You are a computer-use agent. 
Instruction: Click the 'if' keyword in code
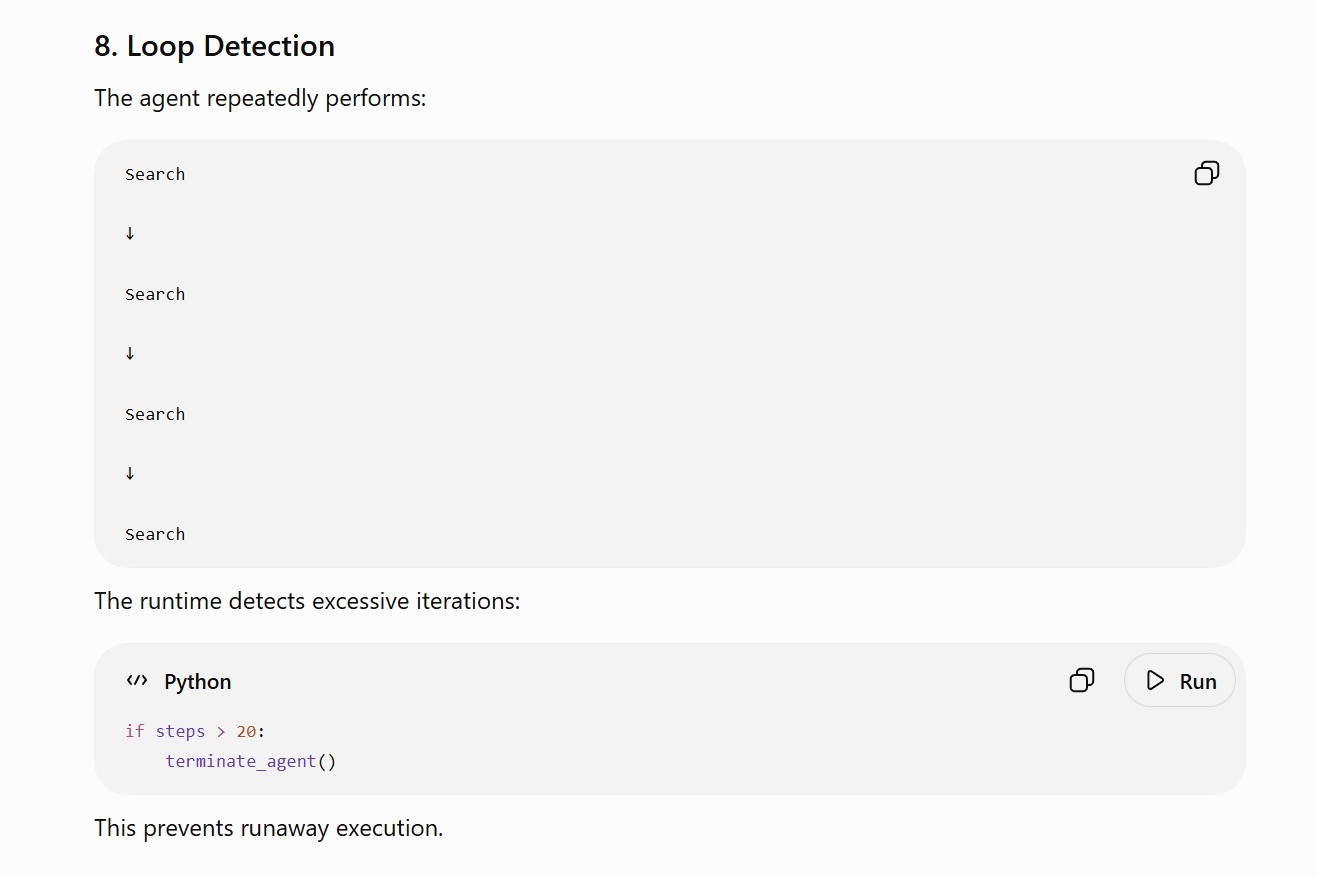[x=135, y=731]
